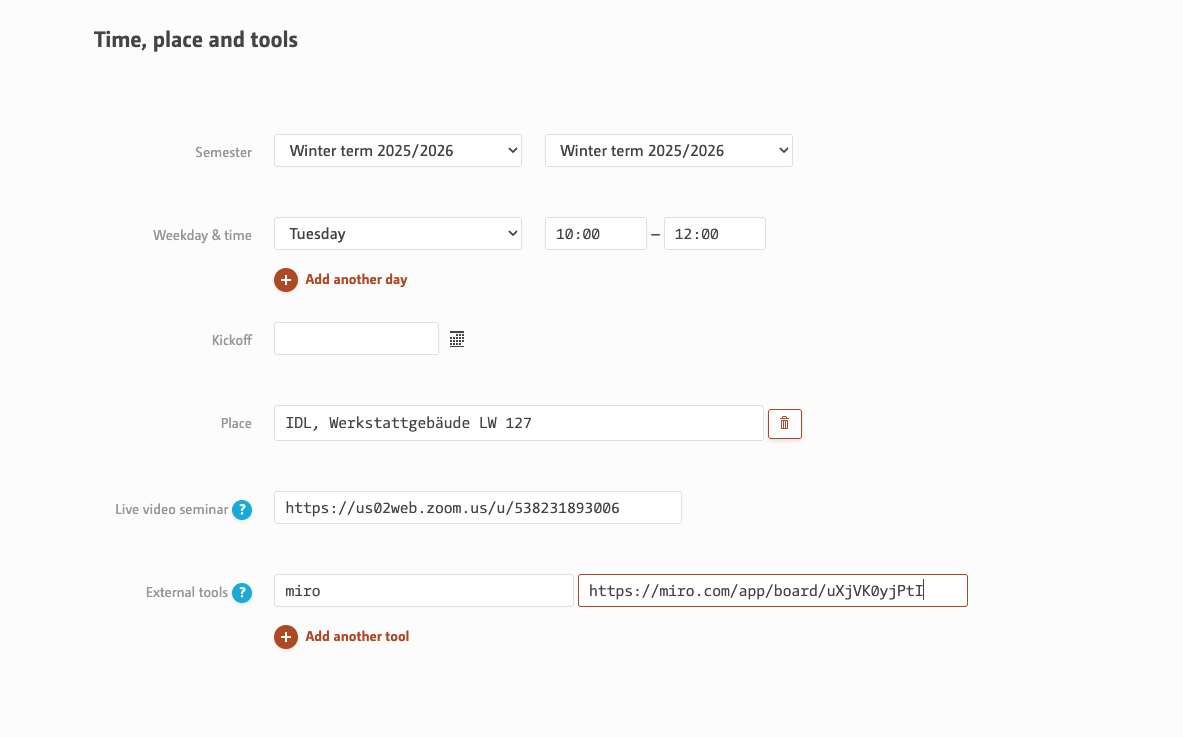Click the Live video seminar zoom URL field

pos(478,508)
